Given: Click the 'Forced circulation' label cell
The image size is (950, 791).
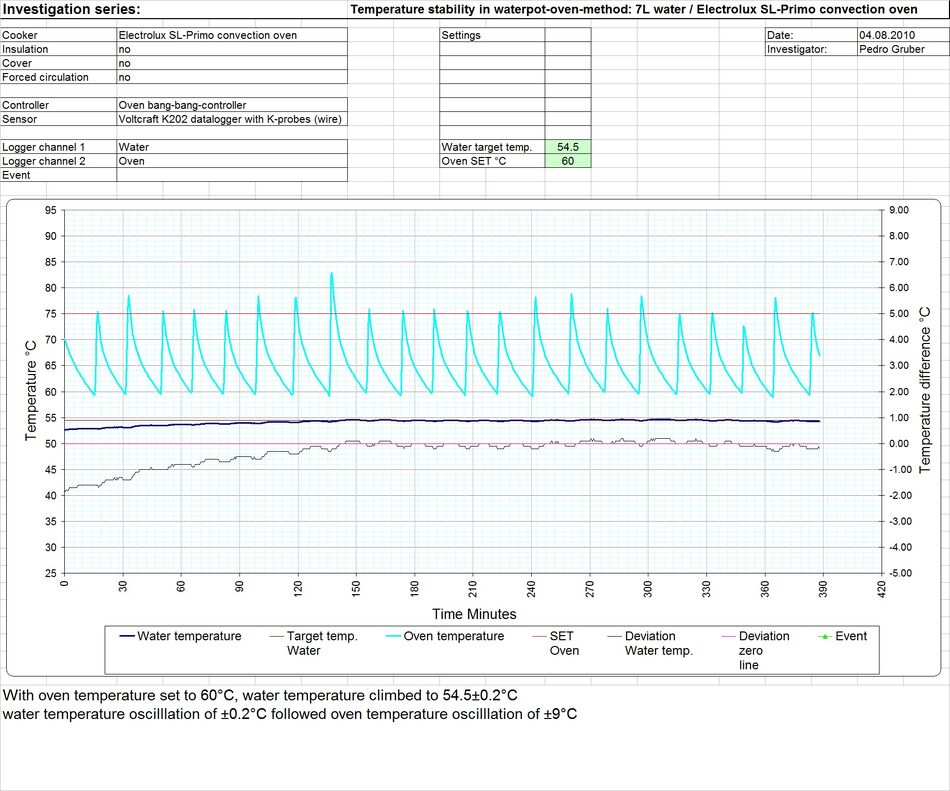Looking at the screenshot, I should click(59, 77).
